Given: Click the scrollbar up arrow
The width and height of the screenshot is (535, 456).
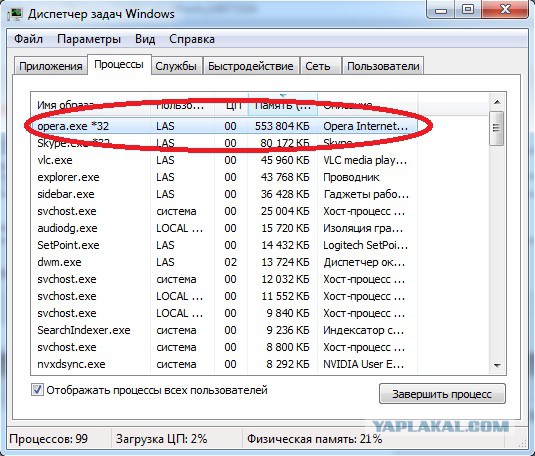Looking at the screenshot, I should [497, 102].
